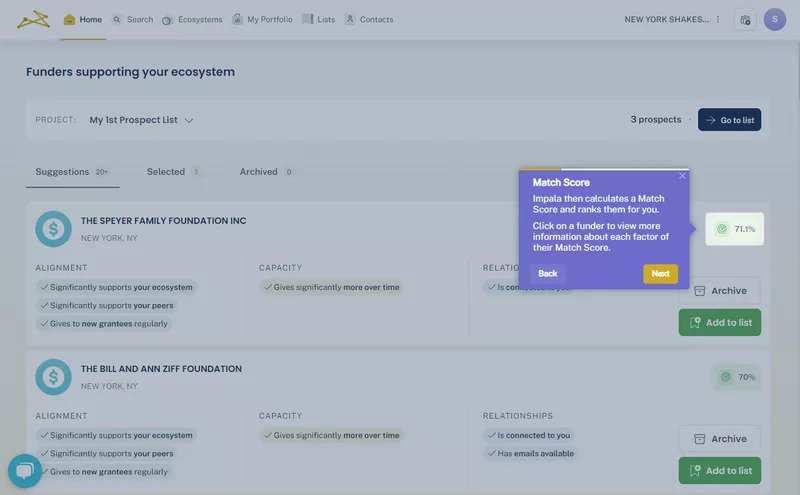Open the three-dot organization menu

718,20
